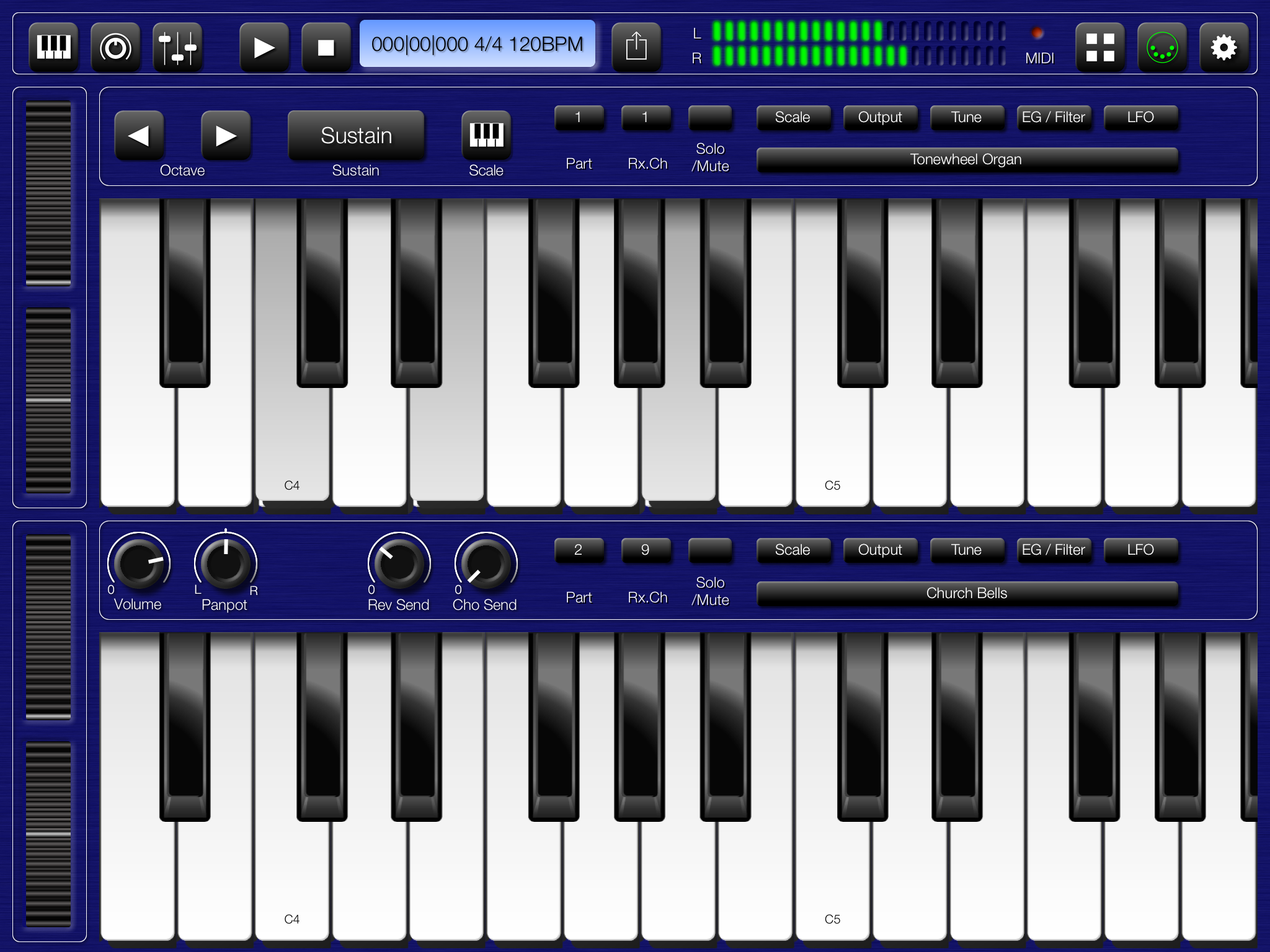Change Rx.Ch value 9 in lower panel

tap(646, 550)
